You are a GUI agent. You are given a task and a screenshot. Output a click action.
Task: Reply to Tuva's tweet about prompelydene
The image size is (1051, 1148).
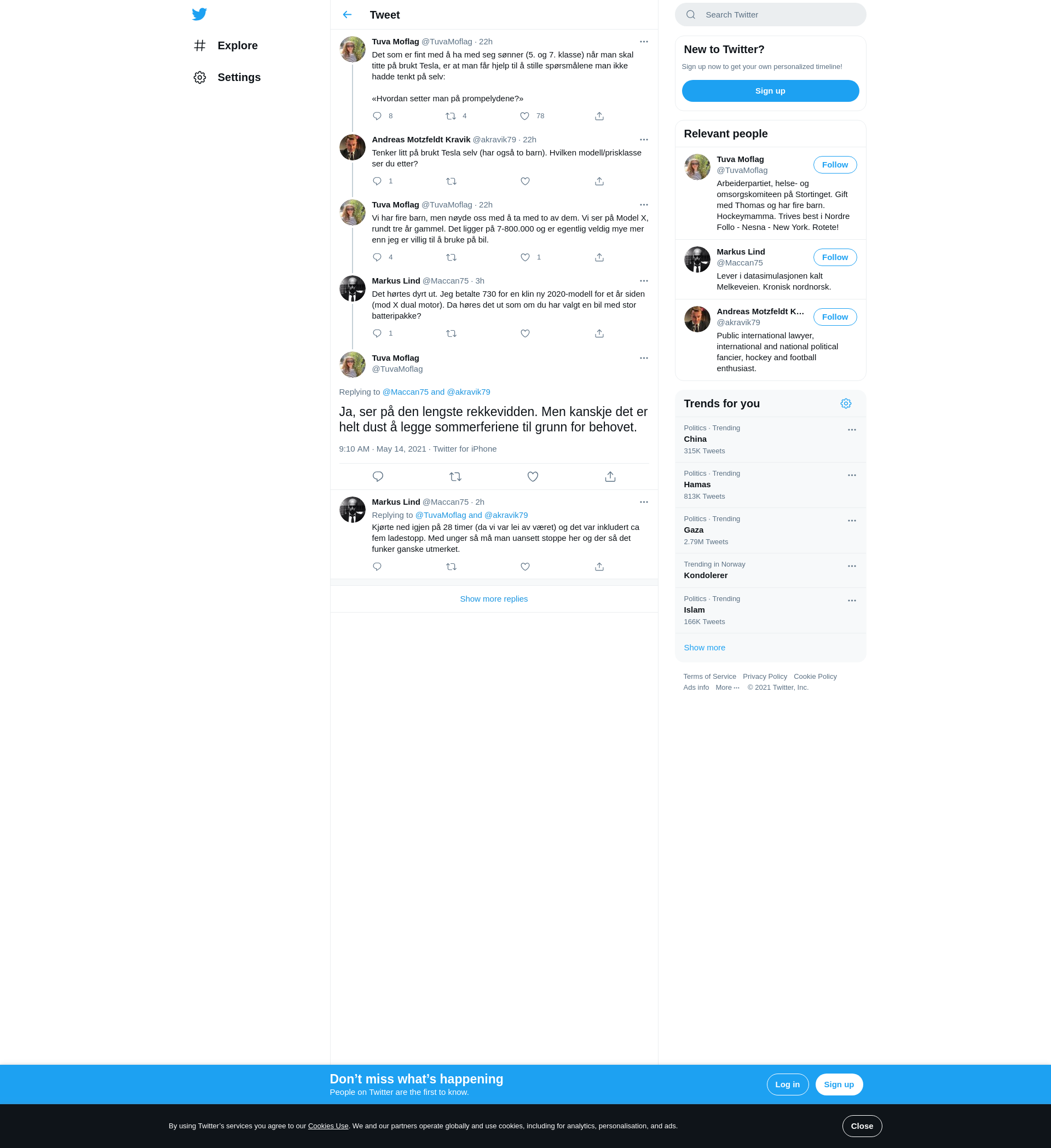377,116
